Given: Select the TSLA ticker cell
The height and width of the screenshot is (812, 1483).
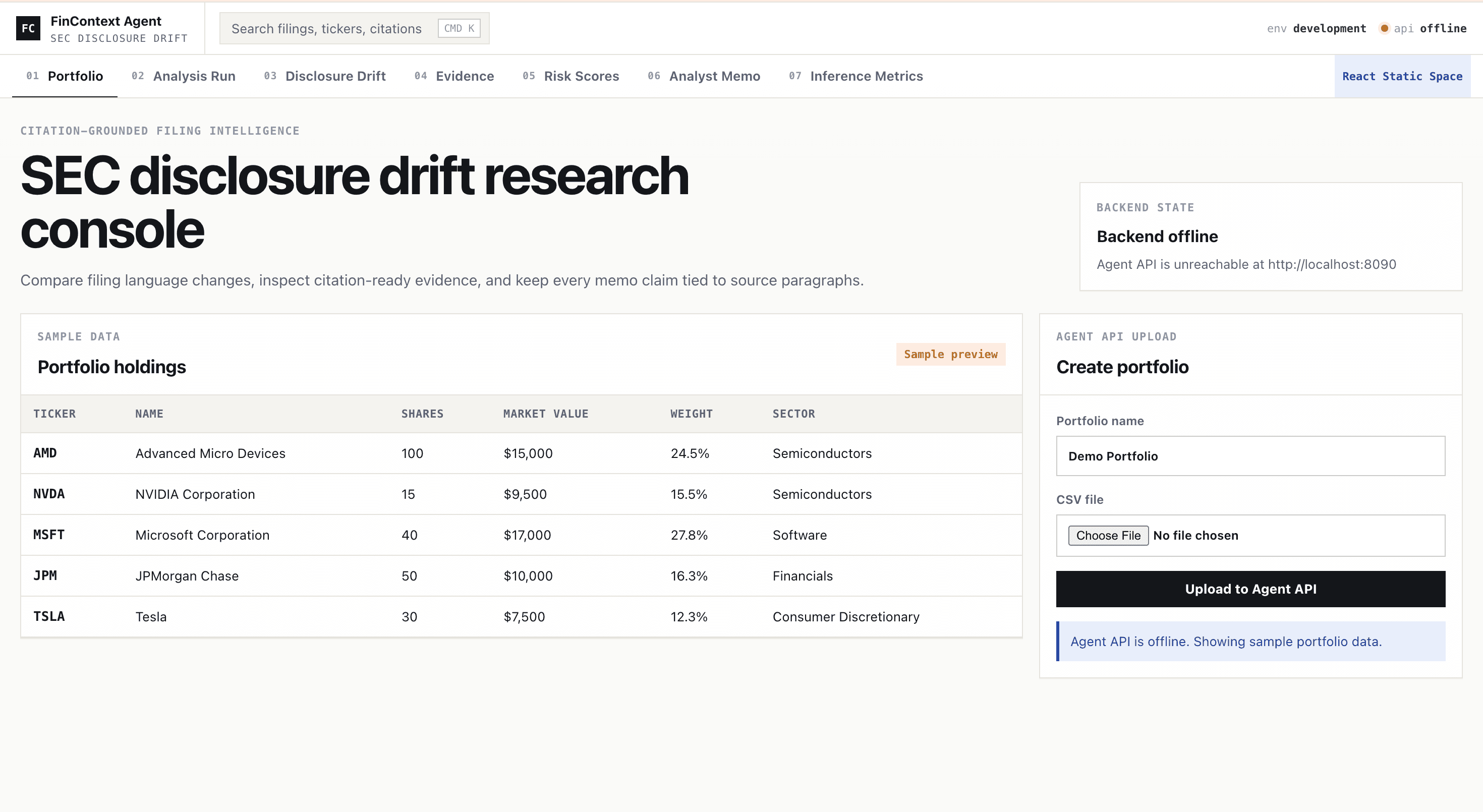Looking at the screenshot, I should tap(49, 616).
